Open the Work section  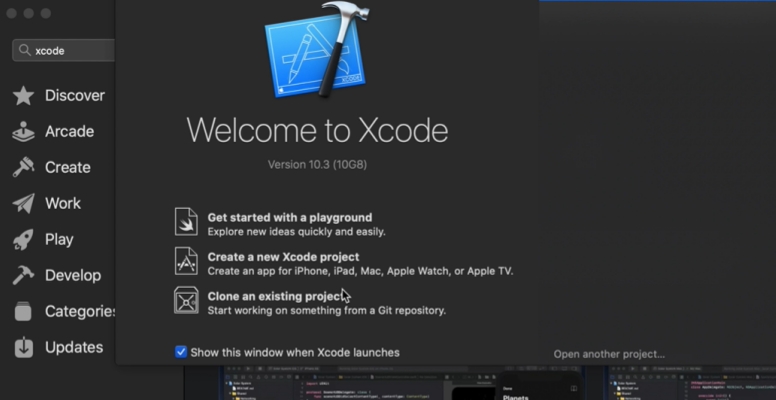tap(63, 203)
